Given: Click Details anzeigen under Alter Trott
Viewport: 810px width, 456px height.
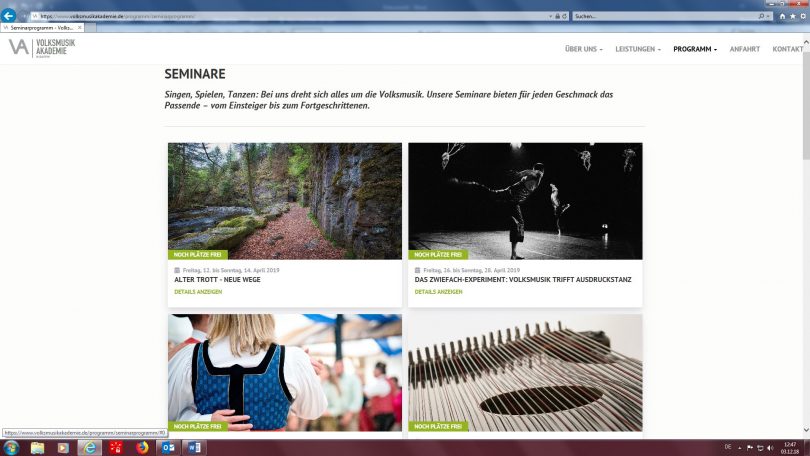Looking at the screenshot, I should coord(198,292).
